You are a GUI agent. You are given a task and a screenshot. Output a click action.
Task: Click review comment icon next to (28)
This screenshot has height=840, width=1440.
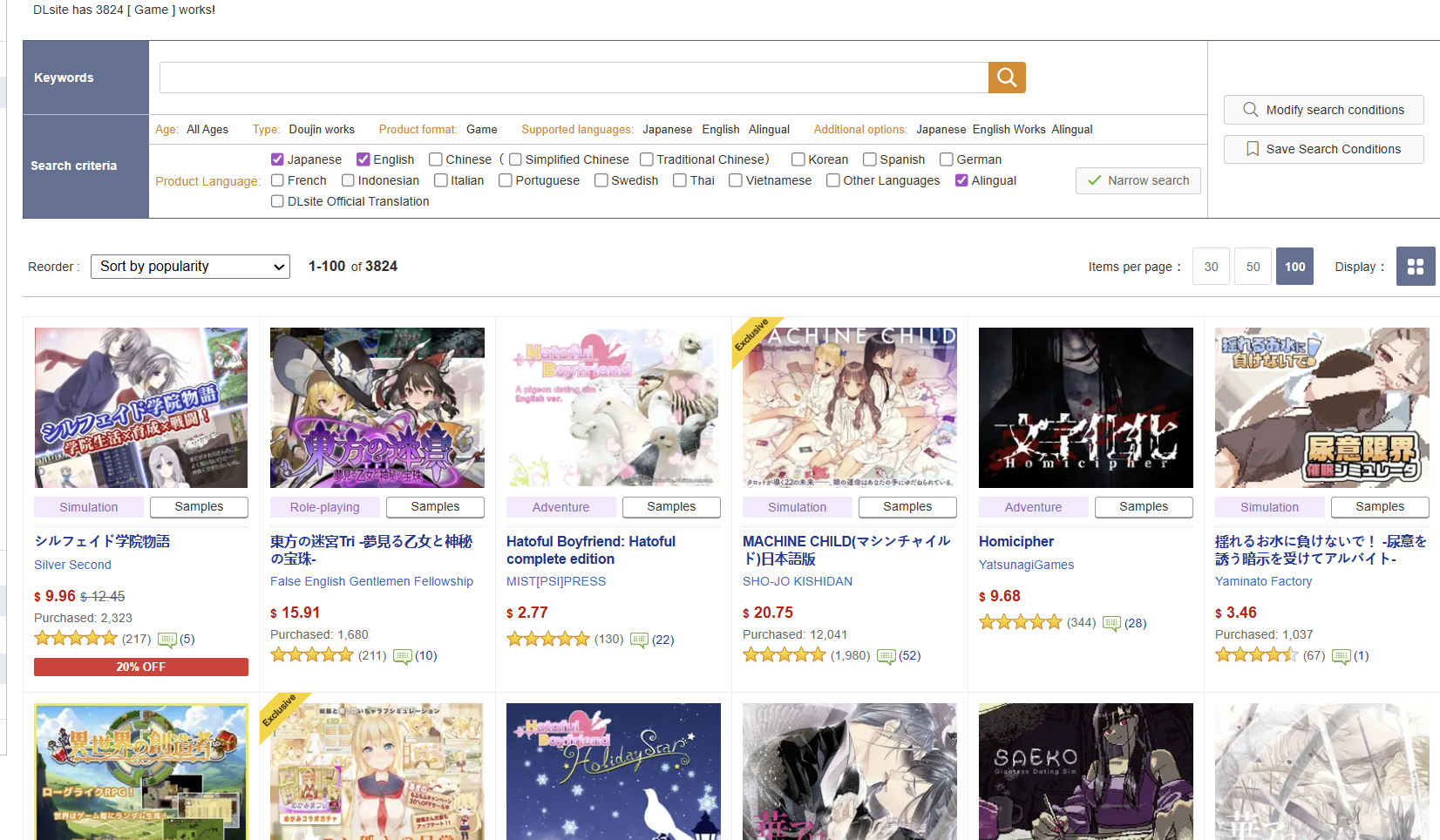tap(1111, 624)
